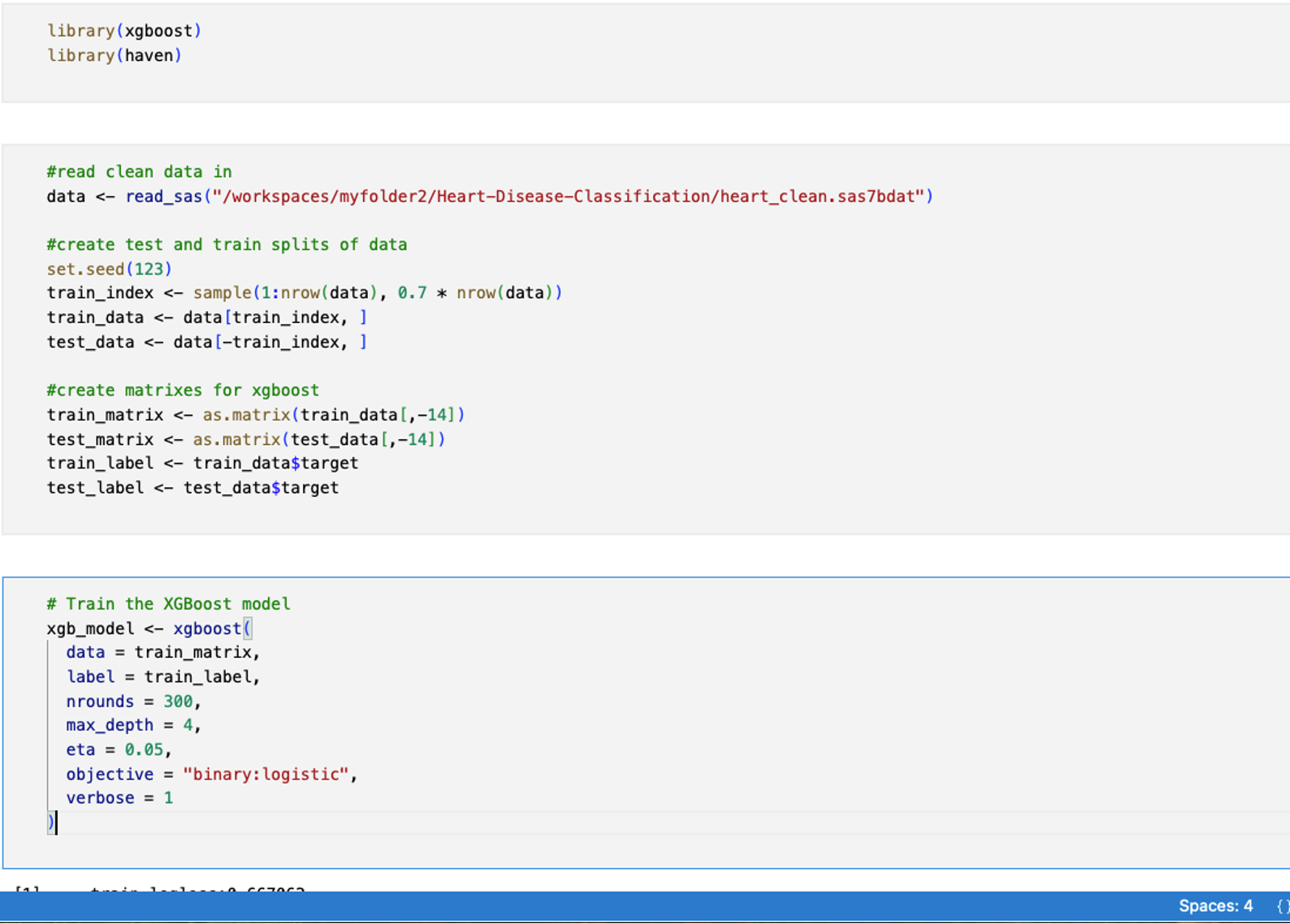
Task: Click the curly braces language mode icon
Action: [x=1282, y=906]
